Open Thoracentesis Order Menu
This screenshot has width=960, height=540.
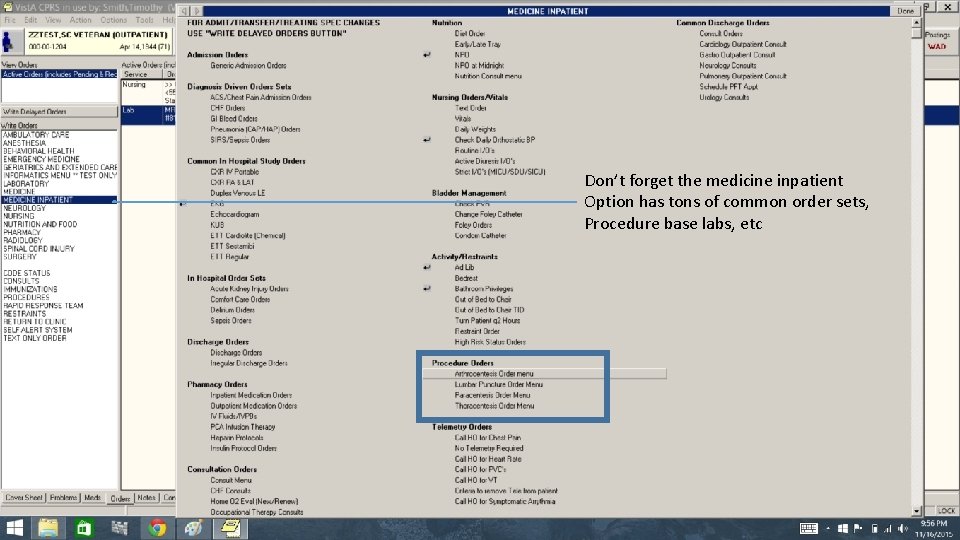494,406
